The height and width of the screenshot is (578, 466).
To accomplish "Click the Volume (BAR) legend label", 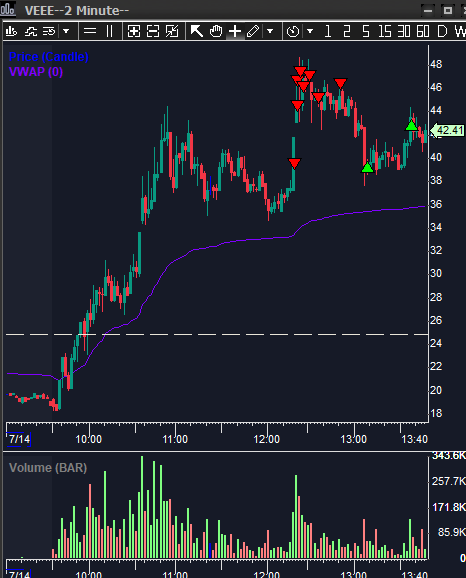I will pos(48,468).
